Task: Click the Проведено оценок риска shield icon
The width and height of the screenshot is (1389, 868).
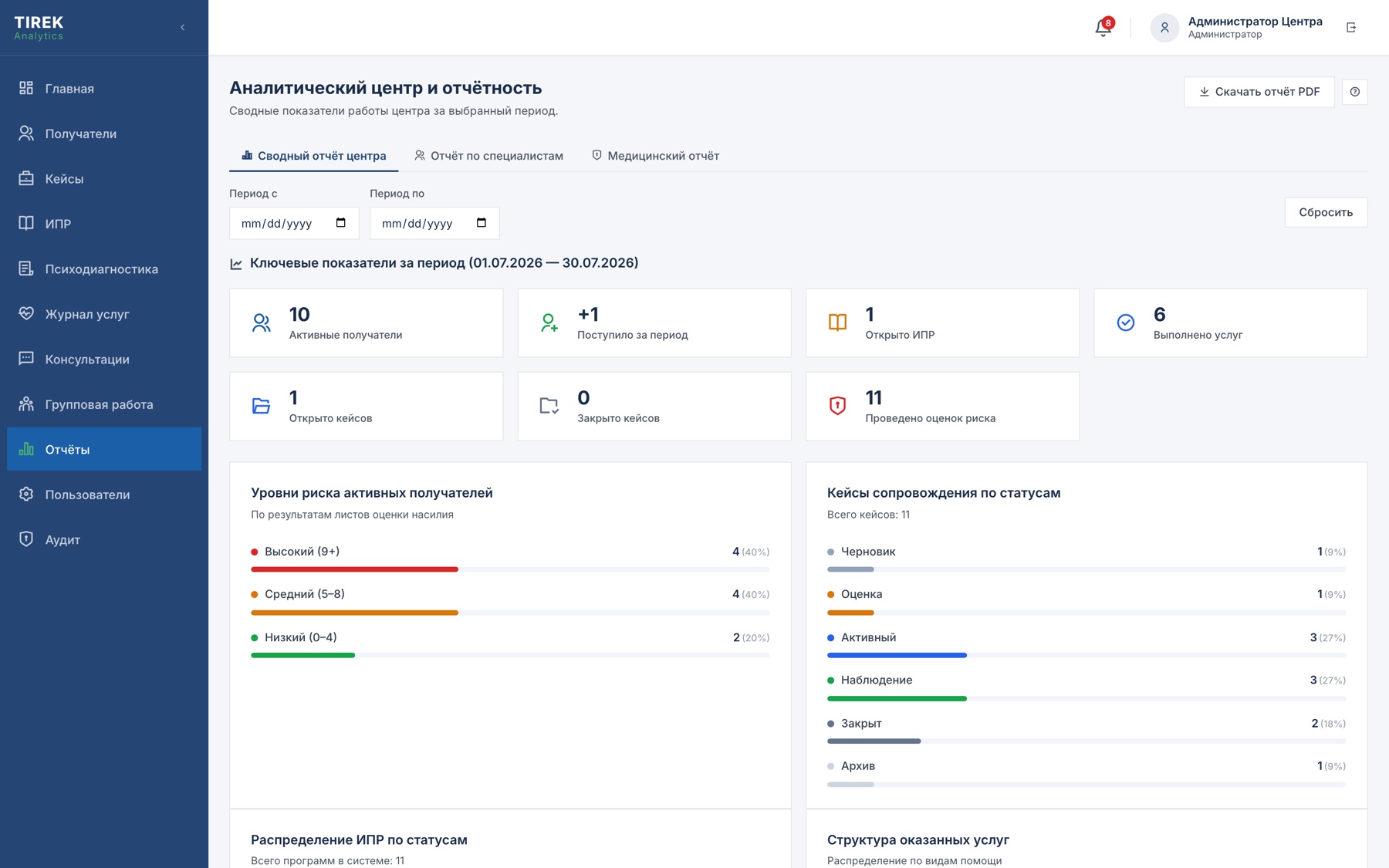Action: [x=837, y=406]
